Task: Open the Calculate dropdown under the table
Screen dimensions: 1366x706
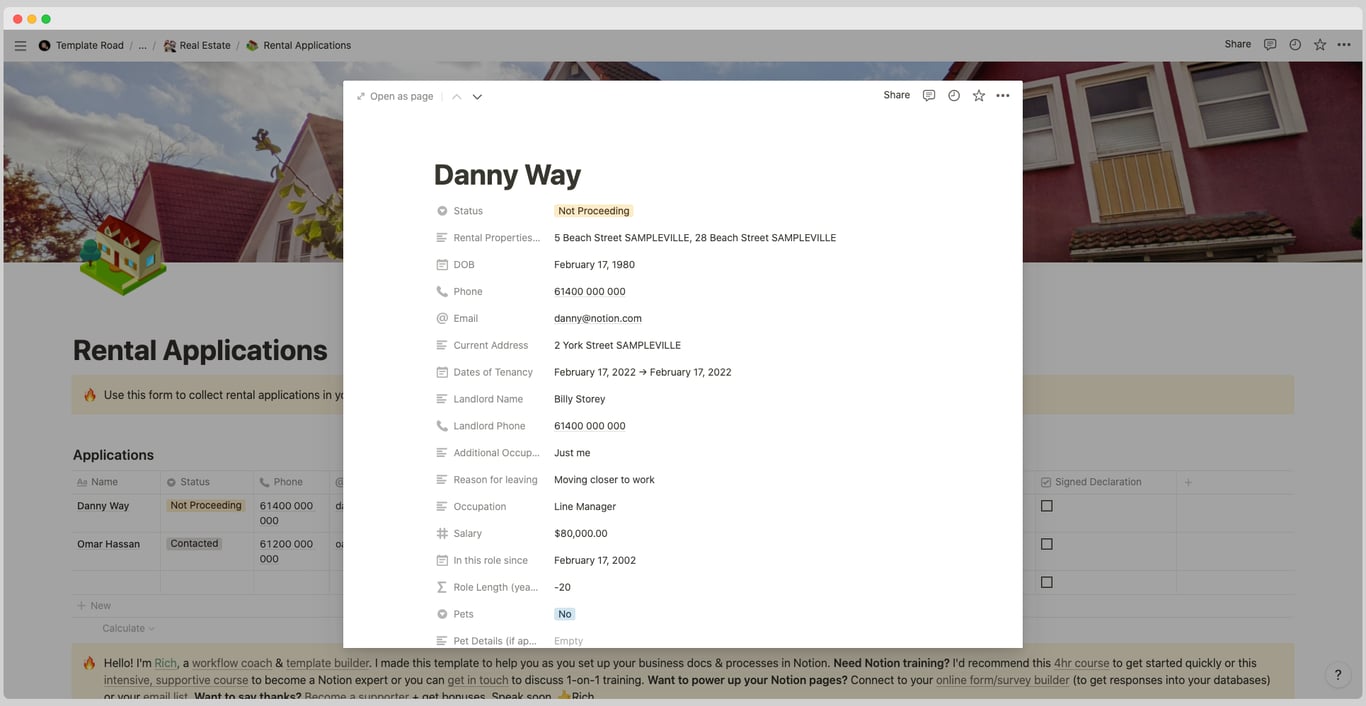Action: [x=128, y=628]
